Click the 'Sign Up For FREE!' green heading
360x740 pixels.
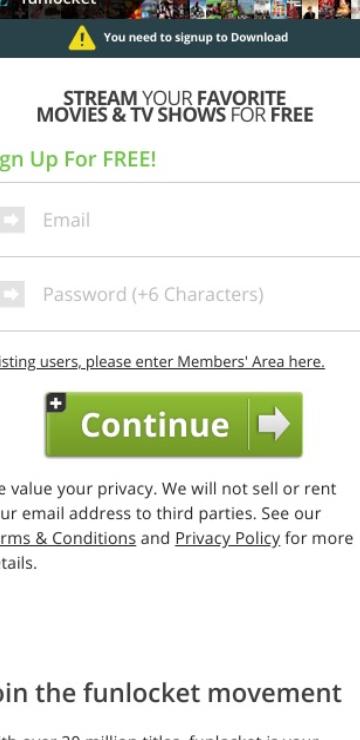[x=78, y=160]
